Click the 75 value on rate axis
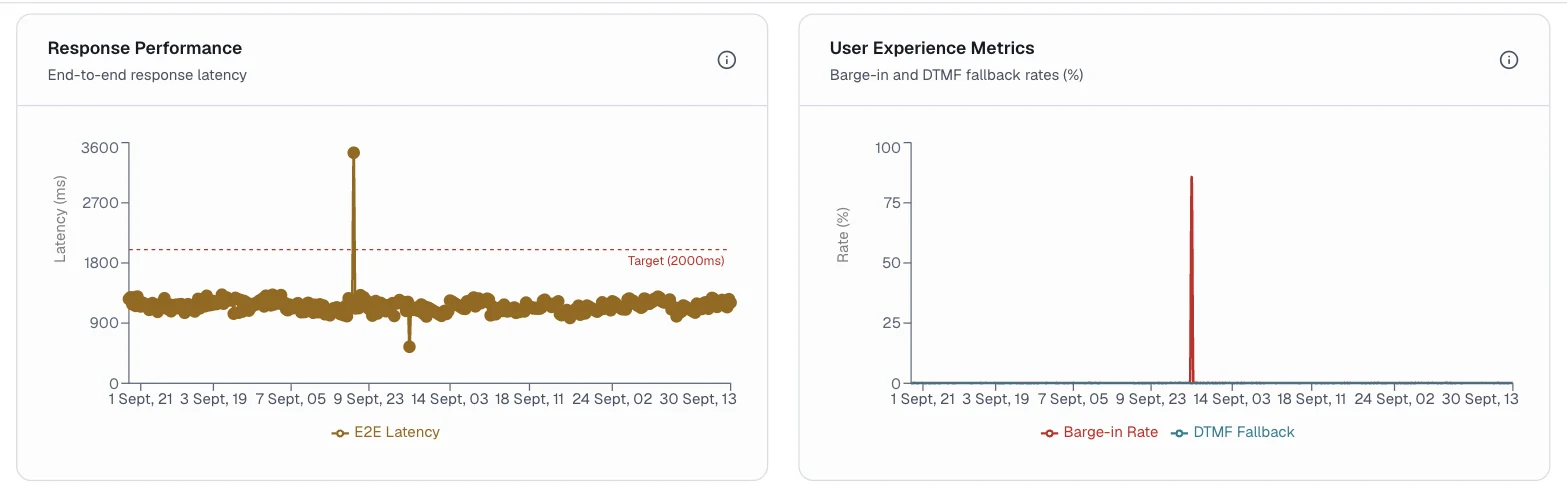 pos(892,203)
